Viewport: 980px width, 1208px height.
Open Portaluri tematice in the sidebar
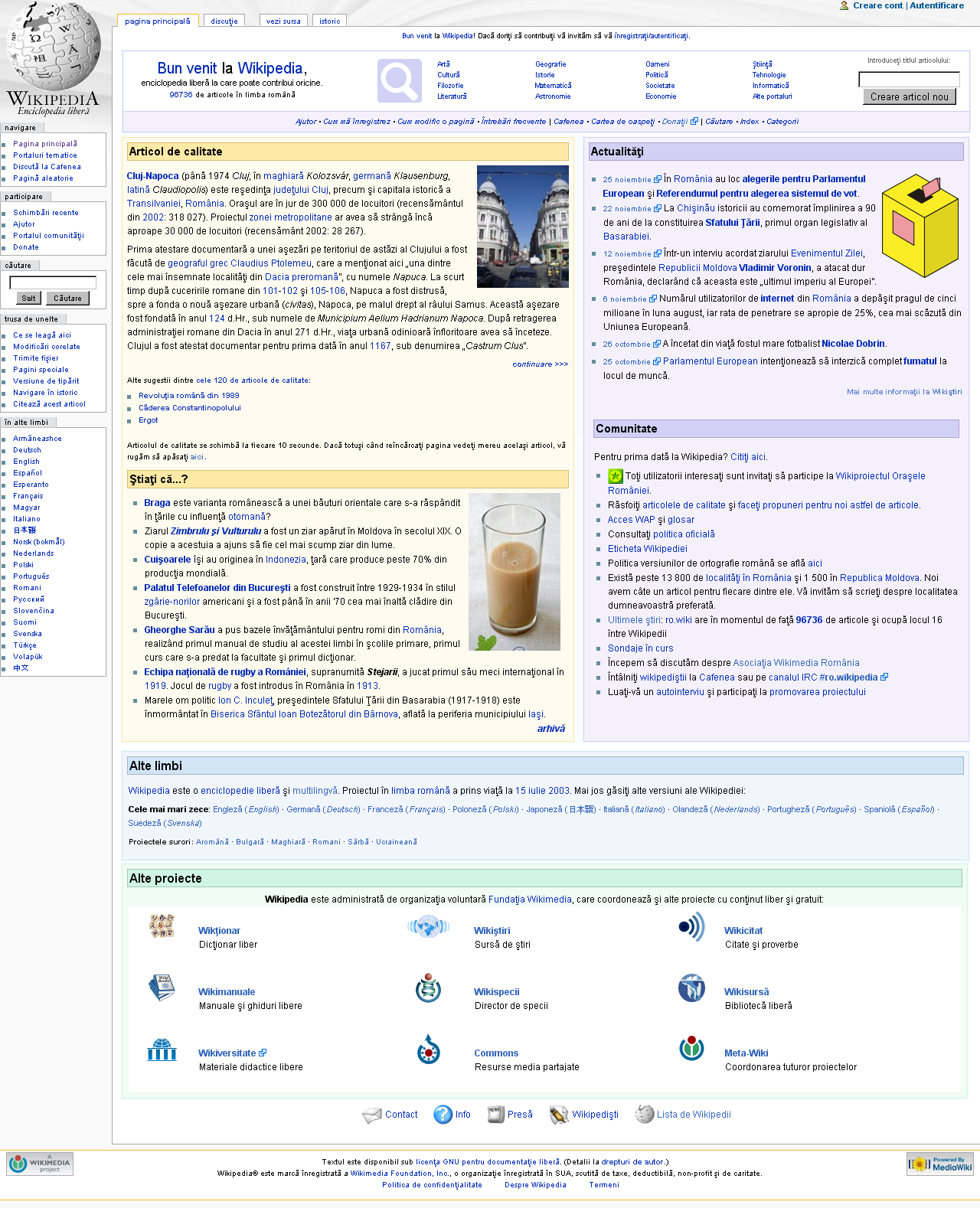point(45,155)
